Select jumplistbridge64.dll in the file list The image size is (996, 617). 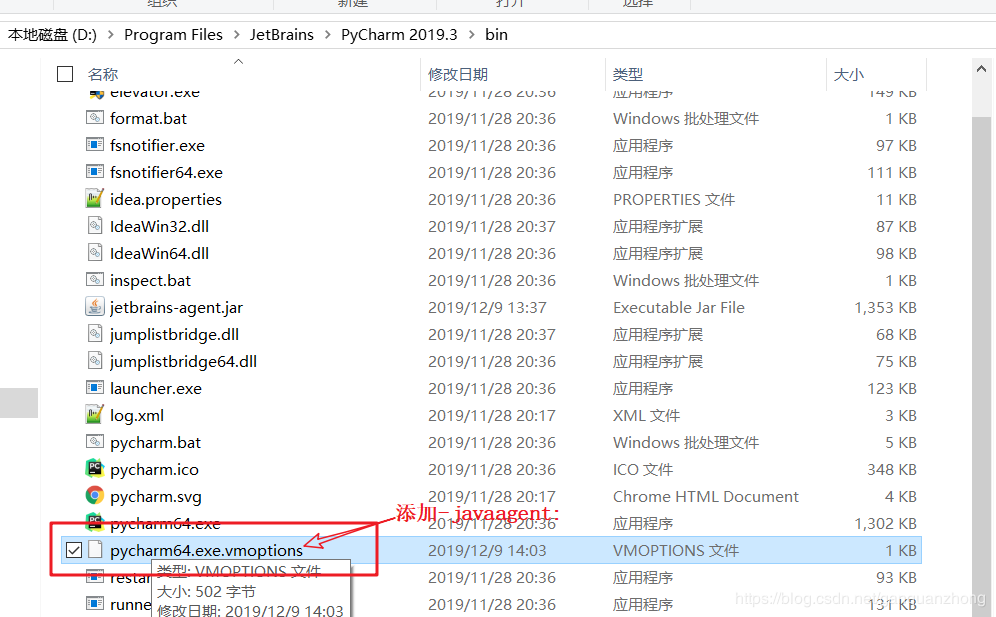[x=183, y=362]
